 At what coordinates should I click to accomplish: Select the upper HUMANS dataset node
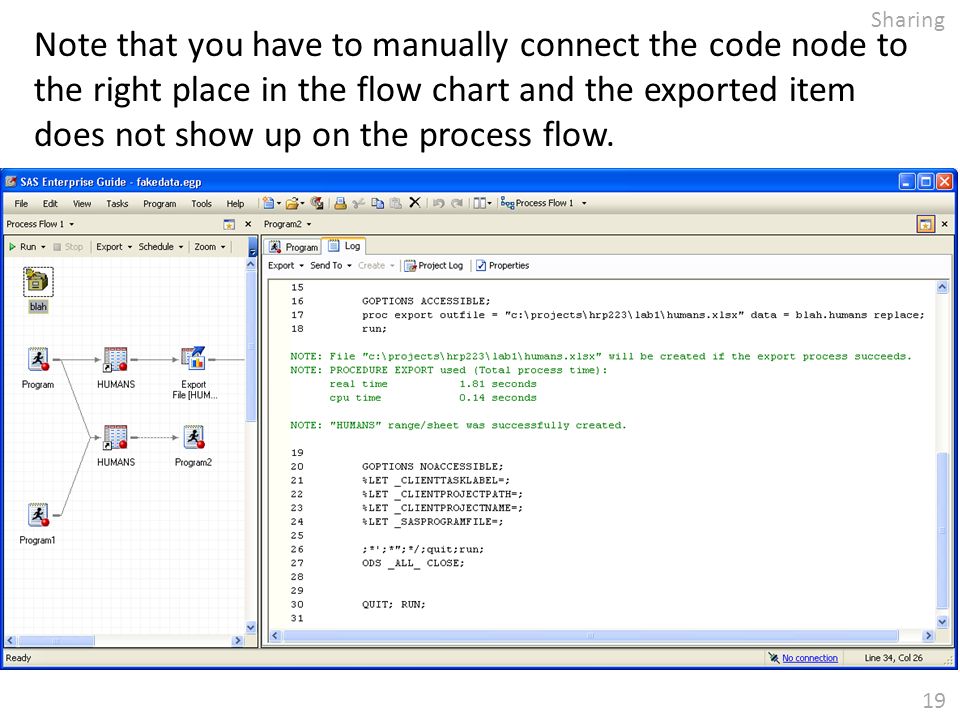click(x=115, y=359)
